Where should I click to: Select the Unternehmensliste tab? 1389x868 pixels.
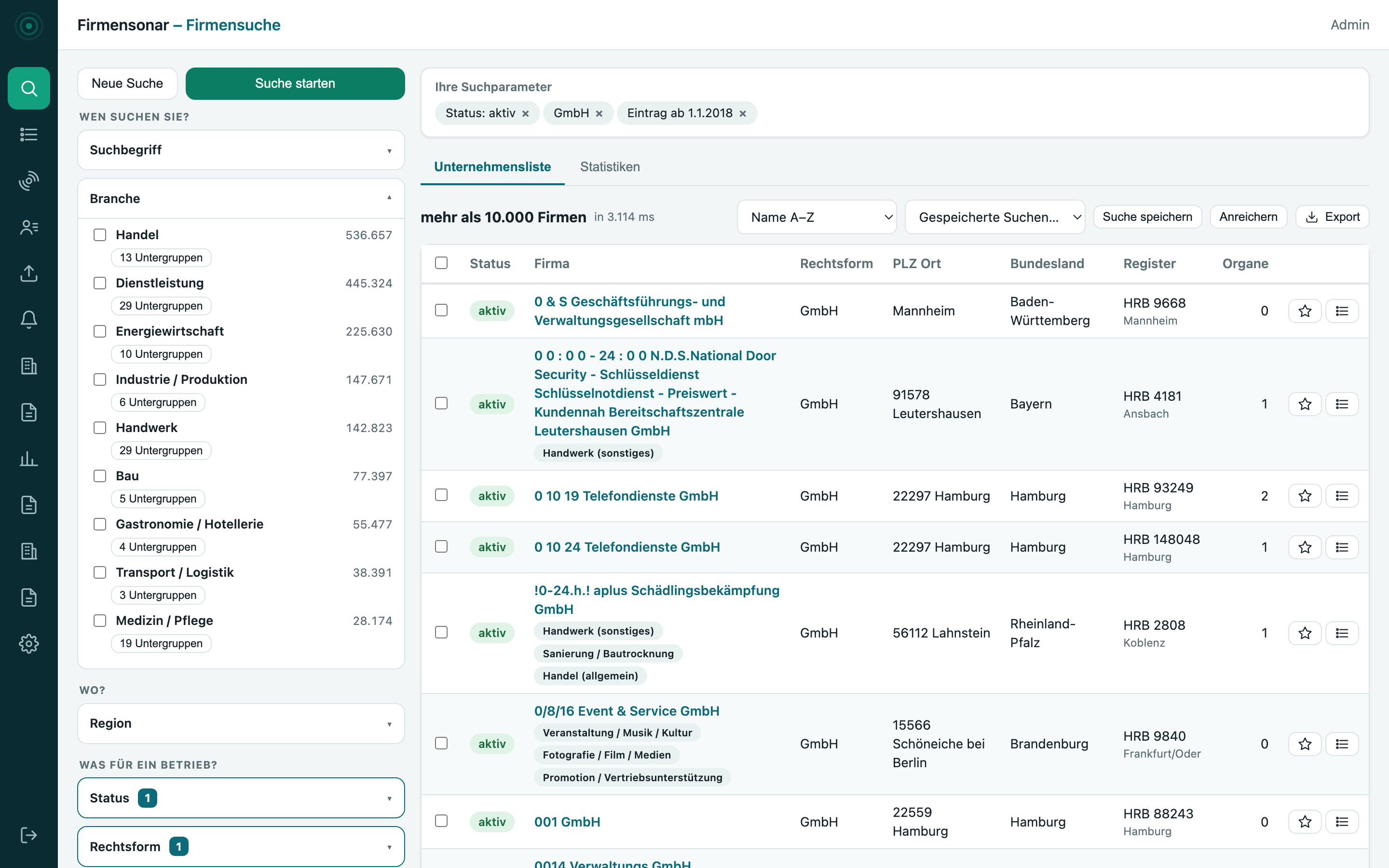pyautogui.click(x=492, y=166)
